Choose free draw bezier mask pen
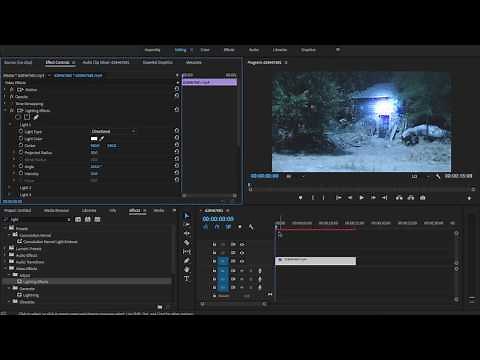The image size is (480, 360). click(x=36, y=117)
